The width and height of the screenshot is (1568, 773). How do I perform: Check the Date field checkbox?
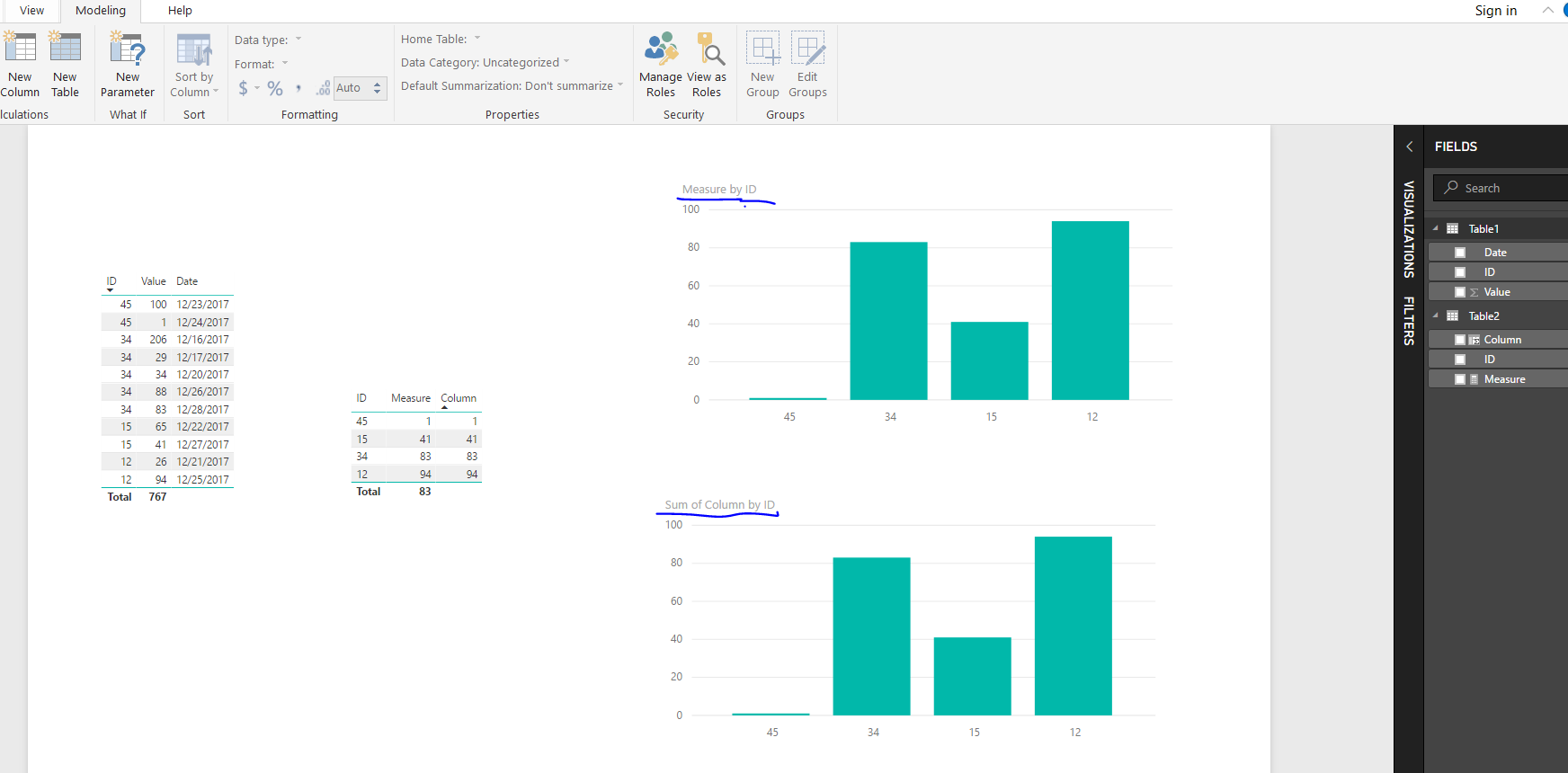pos(1460,253)
